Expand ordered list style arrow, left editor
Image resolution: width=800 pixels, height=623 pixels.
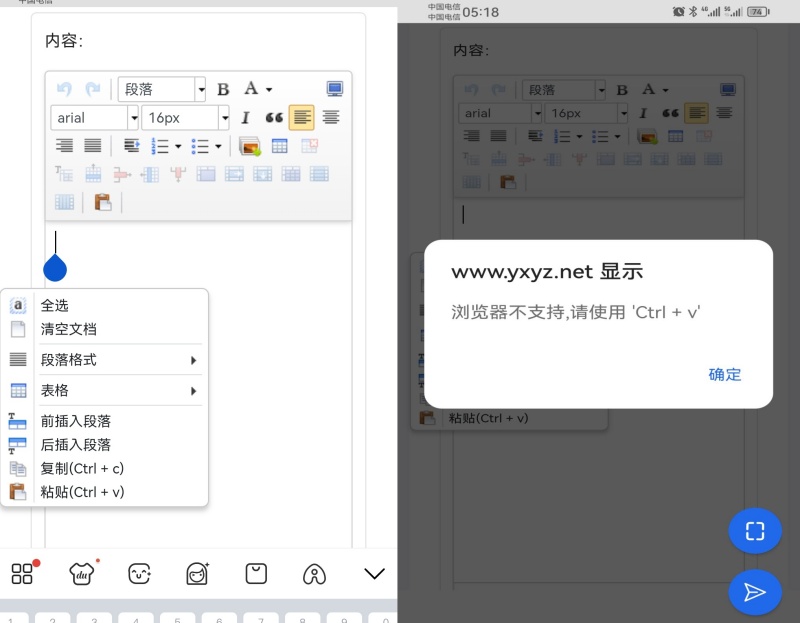point(178,146)
